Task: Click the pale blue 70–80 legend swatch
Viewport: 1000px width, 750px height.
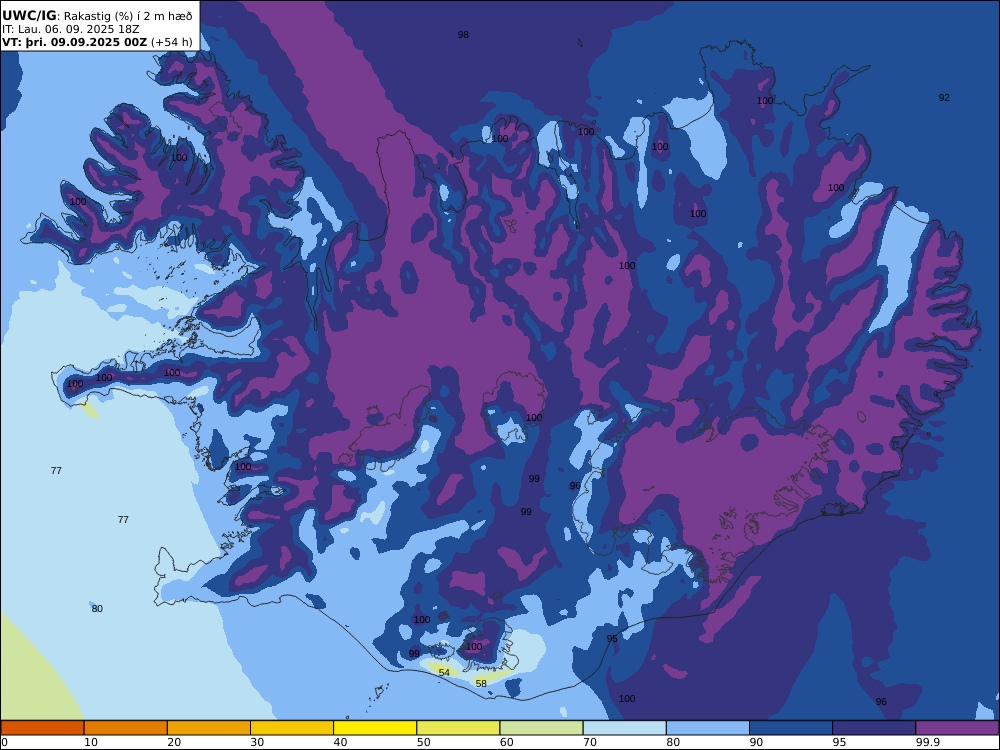Action: point(624,728)
